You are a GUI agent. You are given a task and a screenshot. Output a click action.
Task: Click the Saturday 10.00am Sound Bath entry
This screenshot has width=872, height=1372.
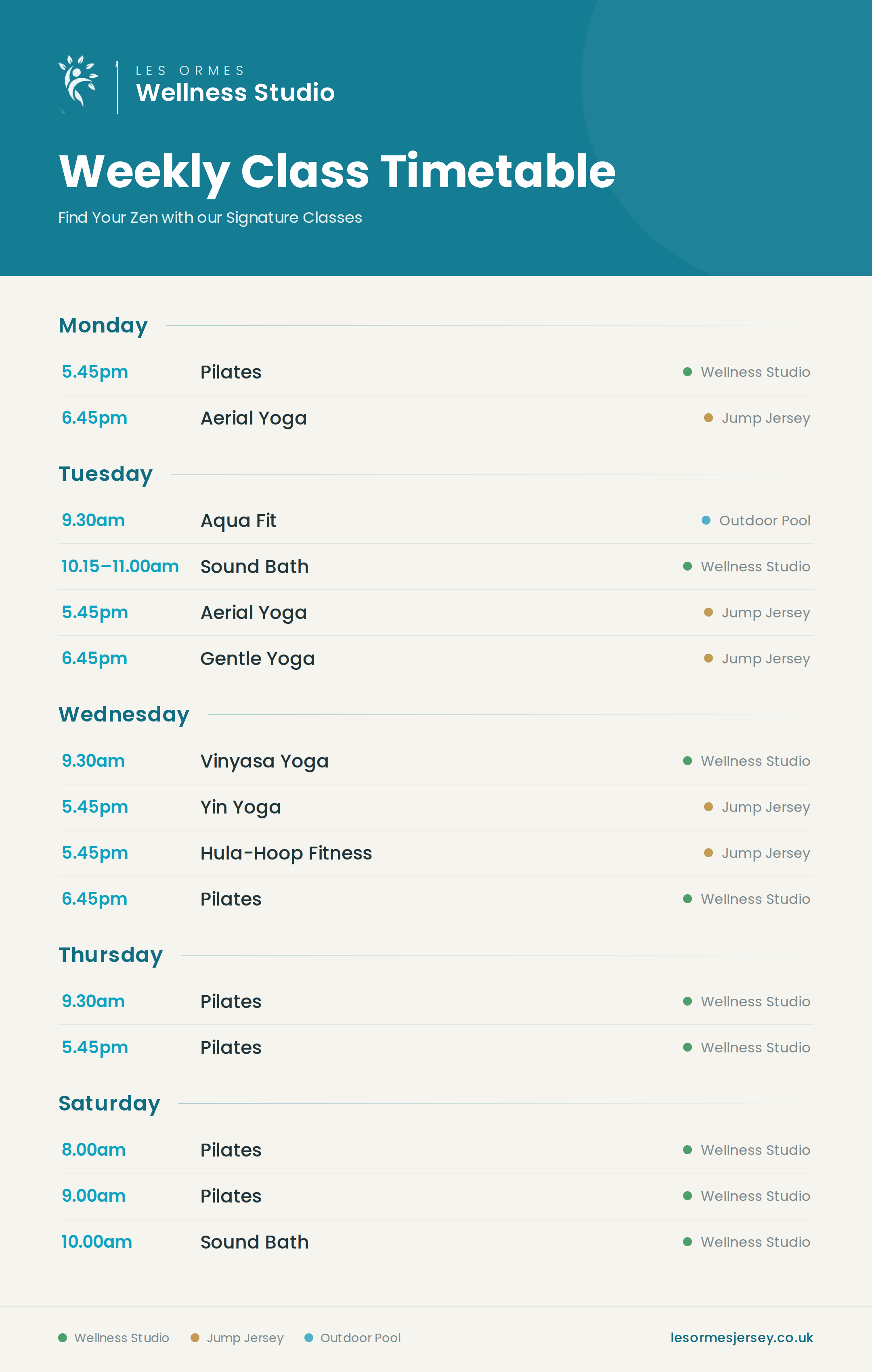pos(436,1242)
